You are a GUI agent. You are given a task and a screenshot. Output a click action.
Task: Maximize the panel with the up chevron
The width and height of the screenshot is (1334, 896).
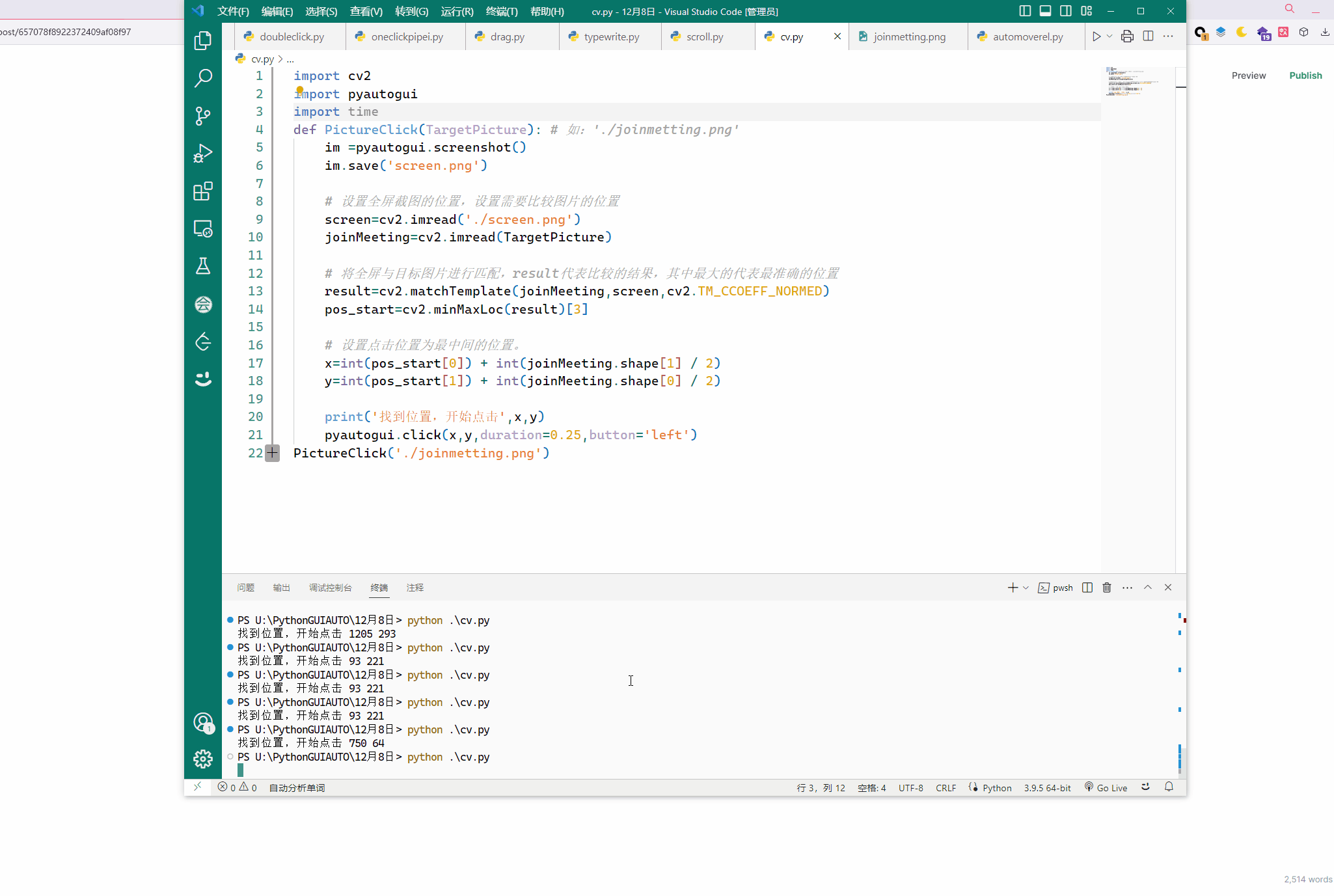click(x=1148, y=588)
